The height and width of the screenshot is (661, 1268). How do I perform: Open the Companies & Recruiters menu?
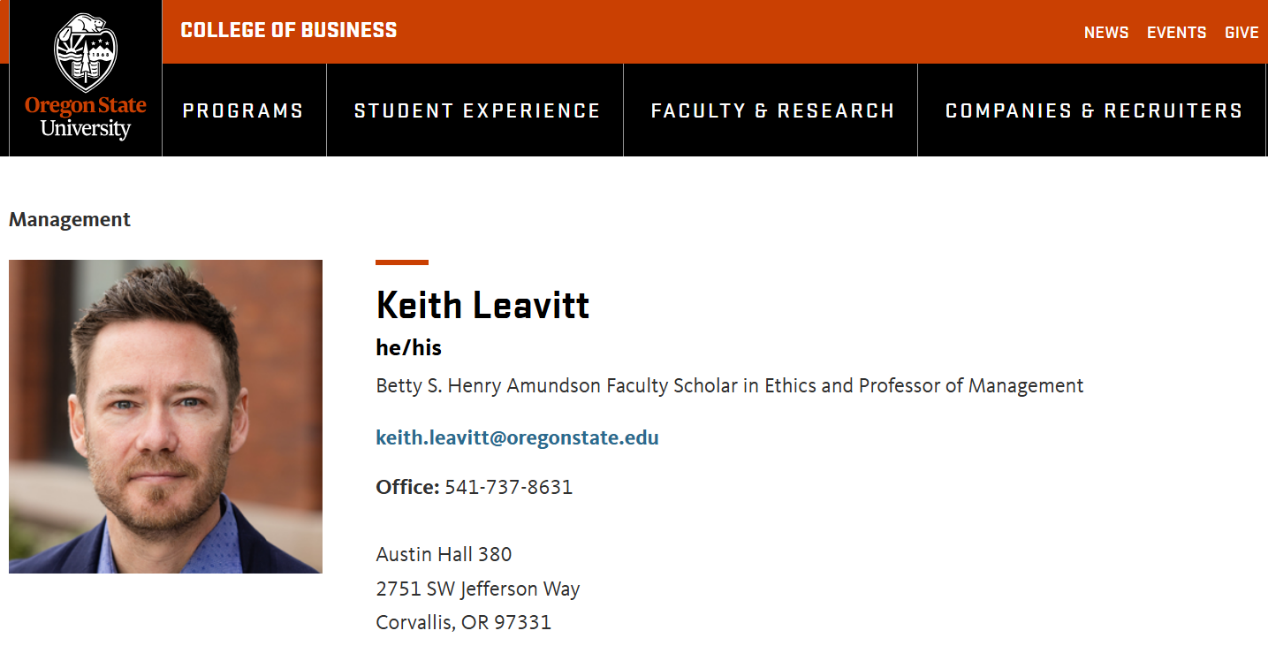[x=1093, y=111]
